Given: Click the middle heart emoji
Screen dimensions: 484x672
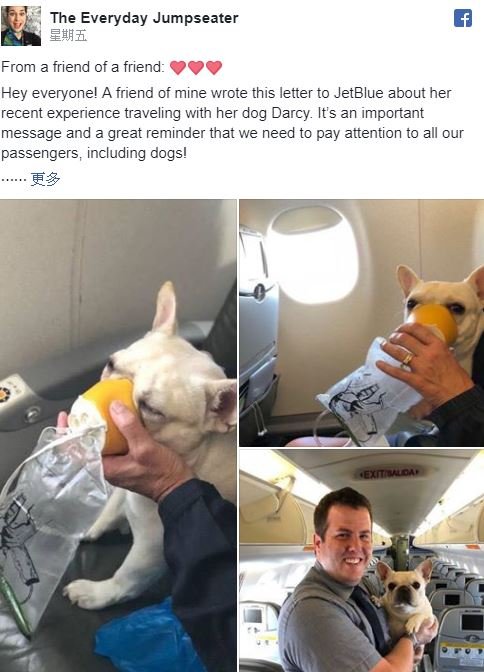Looking at the screenshot, I should (196, 67).
